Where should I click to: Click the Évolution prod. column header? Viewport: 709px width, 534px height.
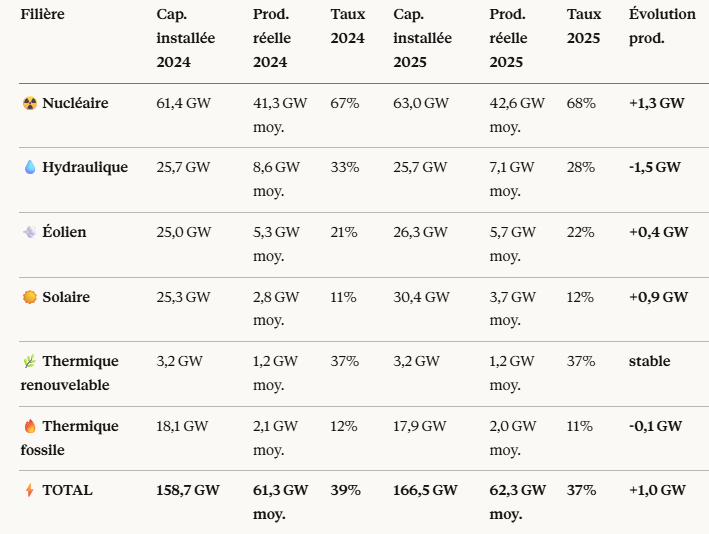tap(661, 26)
